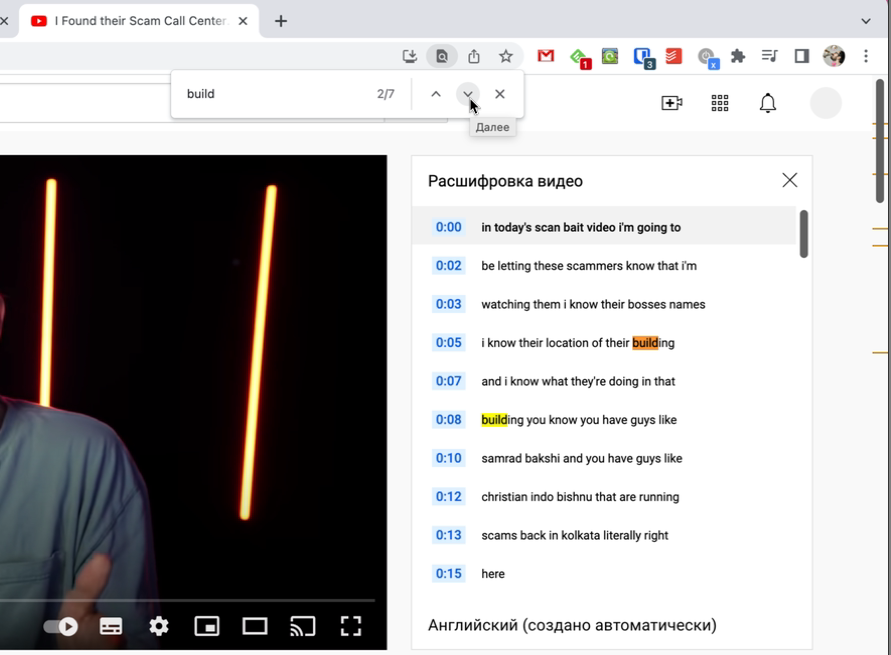The height and width of the screenshot is (655, 891).
Task: Enable miniplayer mode
Action: tap(207, 627)
